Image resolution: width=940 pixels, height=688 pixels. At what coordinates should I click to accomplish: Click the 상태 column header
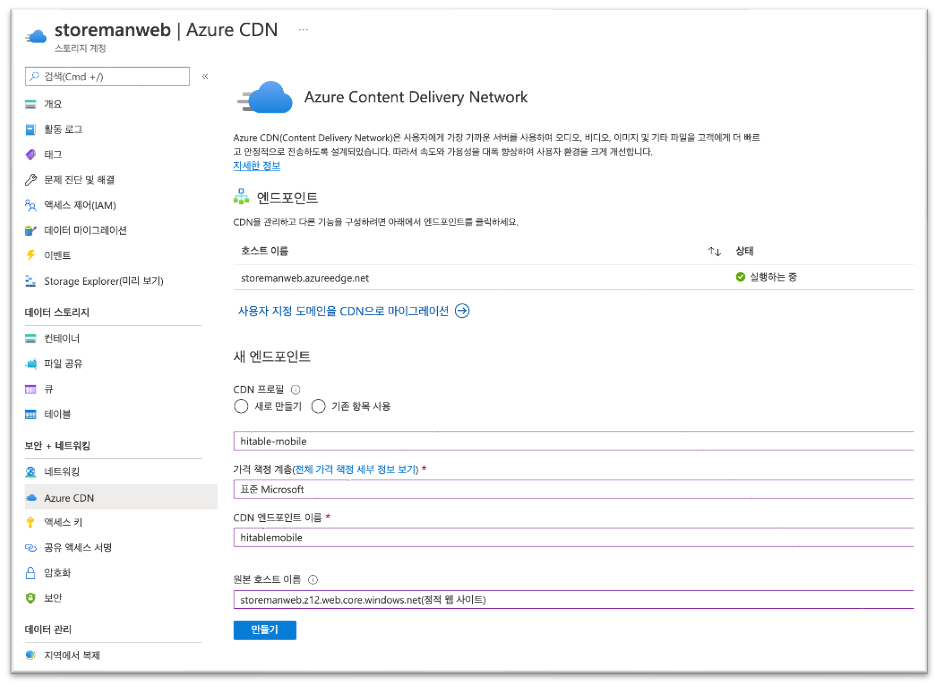pyautogui.click(x=745, y=251)
